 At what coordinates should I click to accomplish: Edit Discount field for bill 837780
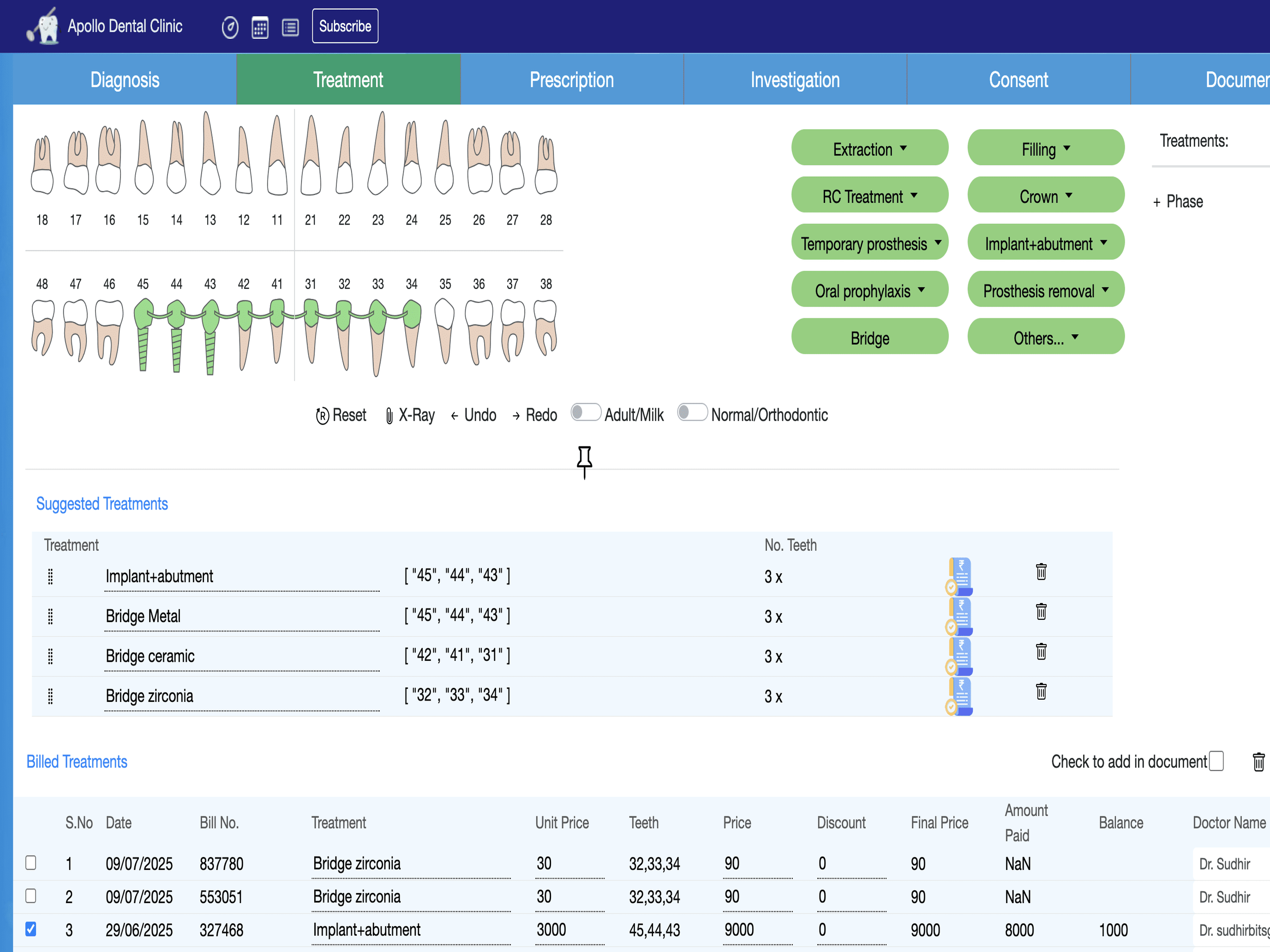(851, 863)
